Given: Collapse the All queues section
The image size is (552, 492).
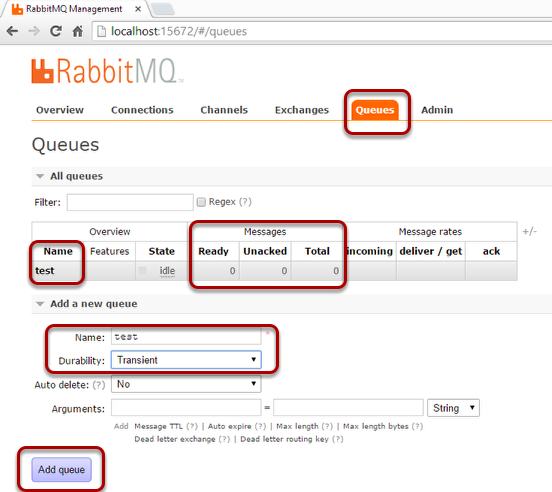Looking at the screenshot, I should click(x=40, y=176).
